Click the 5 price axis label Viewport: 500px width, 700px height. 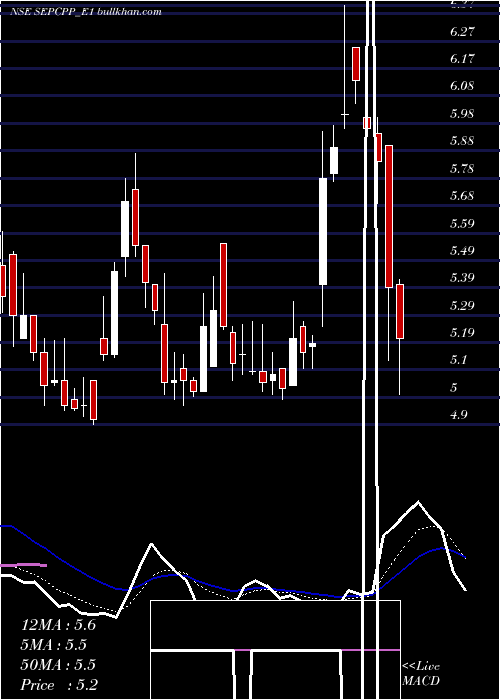(454, 388)
